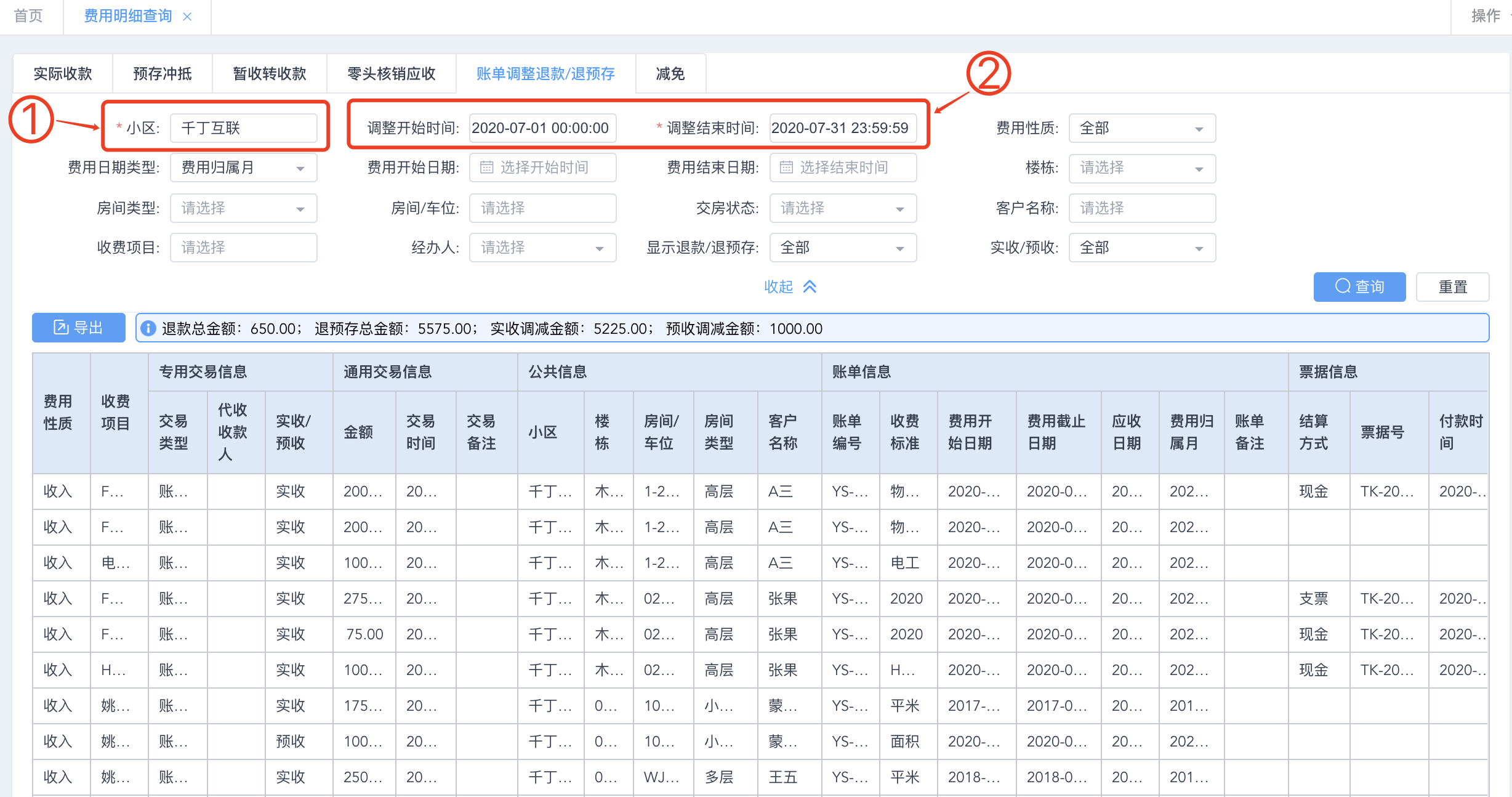Click the 预收 cell in table

click(299, 742)
